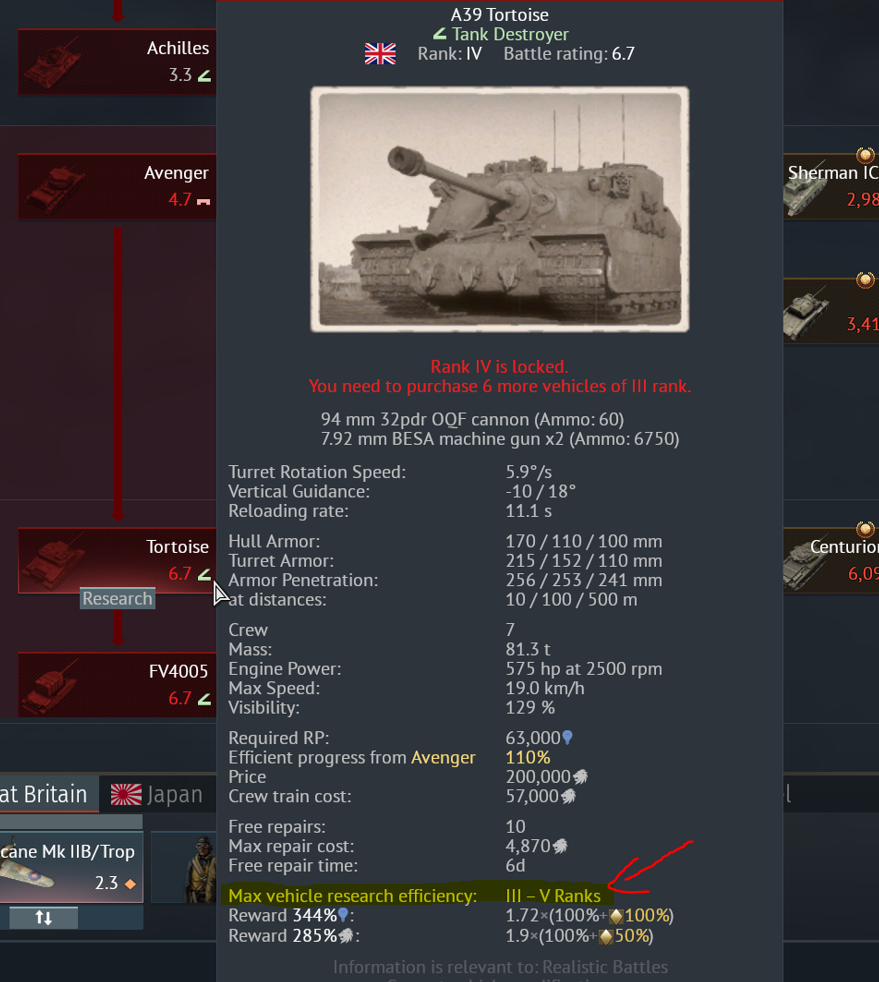Open the Sherman IC premium vehicle card
The height and width of the screenshot is (982, 879).
pyautogui.click(x=831, y=187)
